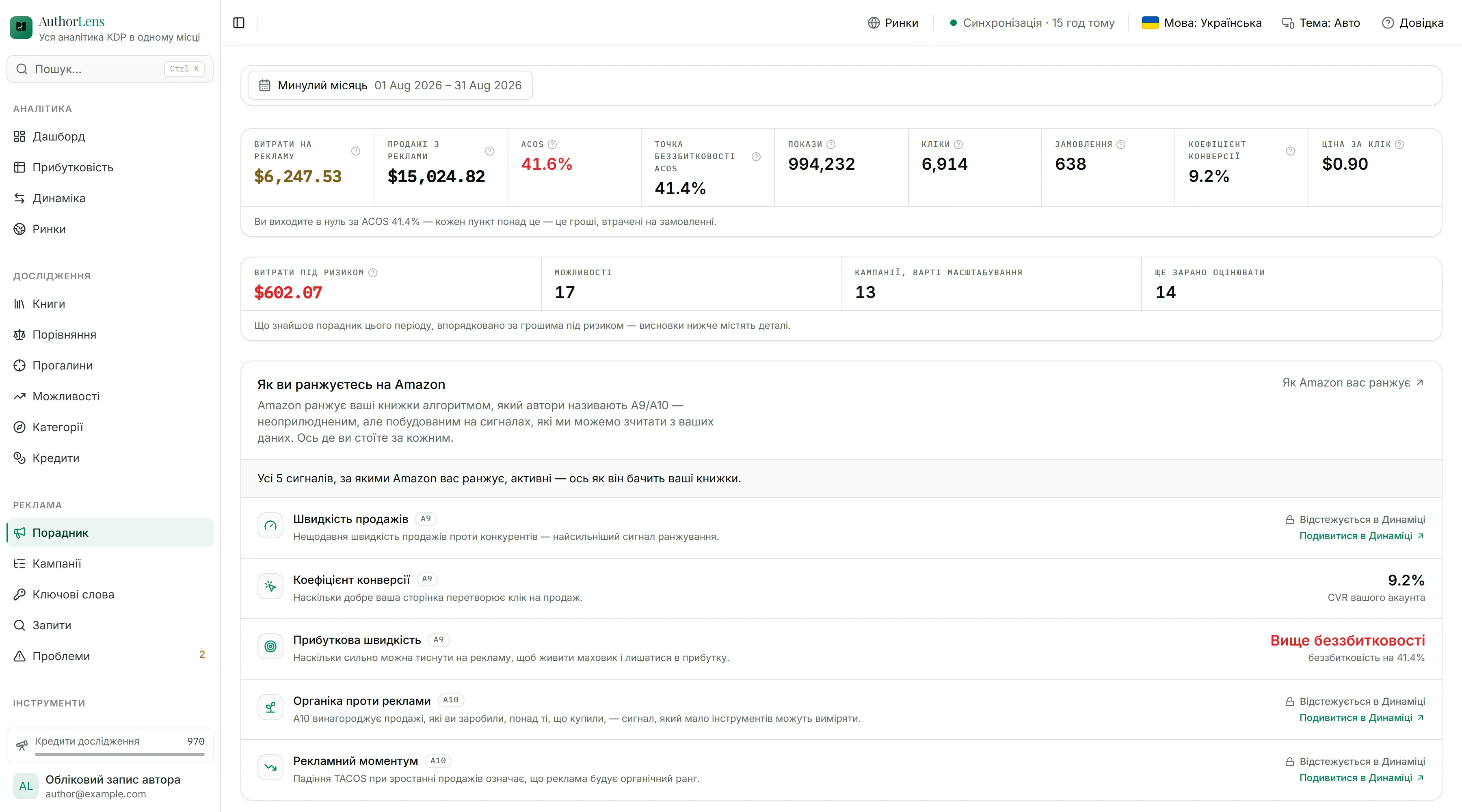The image size is (1462, 812).
Task: Click the Рекламний моментум trend icon
Action: coord(270,767)
